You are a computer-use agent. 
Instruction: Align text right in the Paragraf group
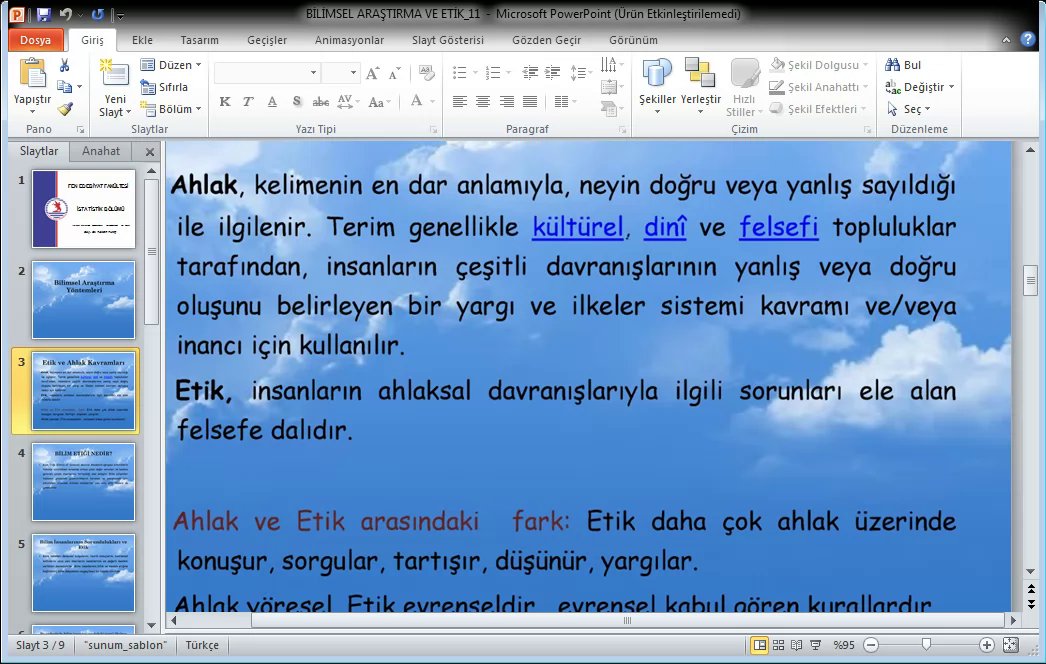coord(507,101)
